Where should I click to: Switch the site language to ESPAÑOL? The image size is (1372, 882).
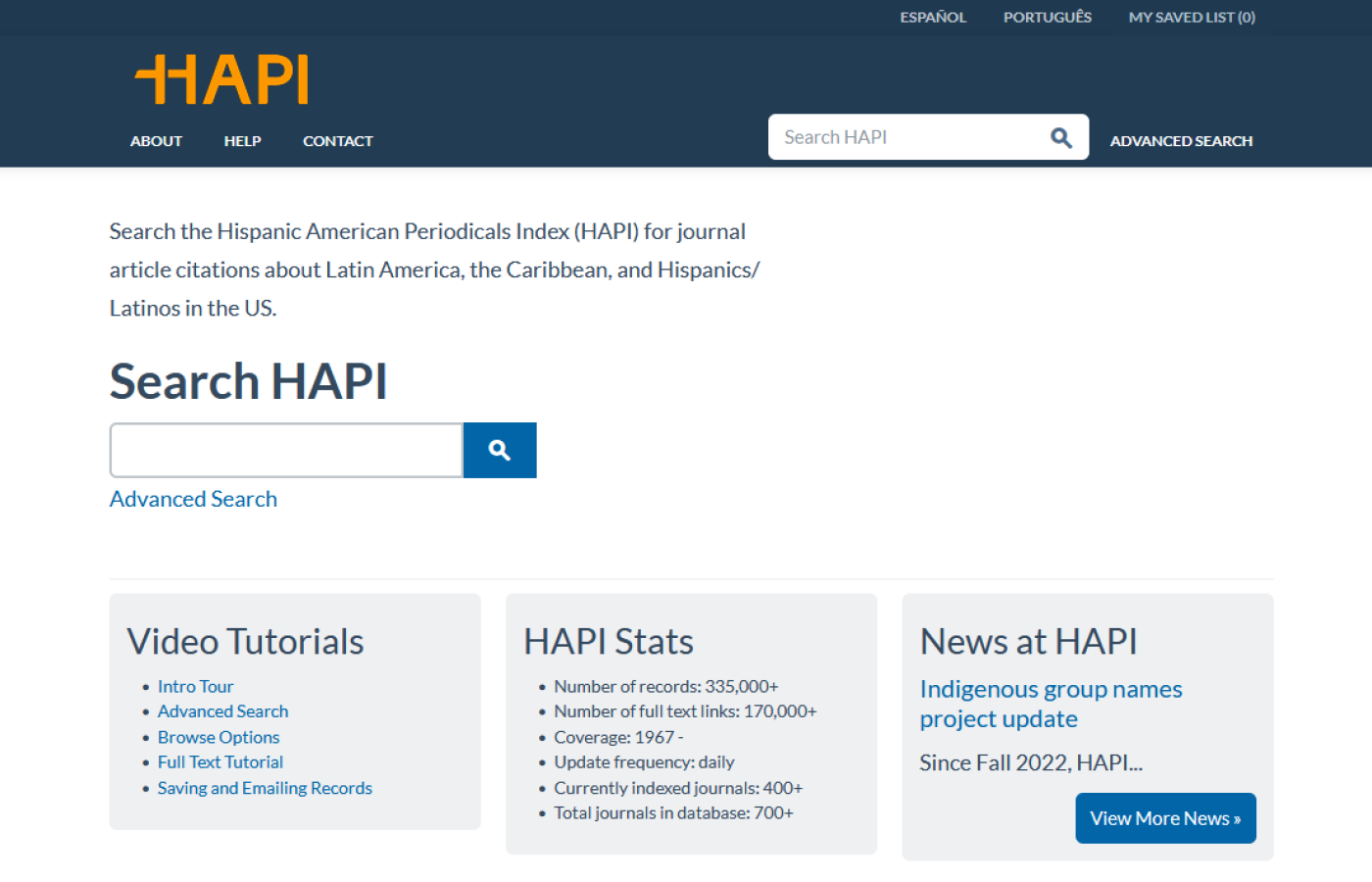932,17
